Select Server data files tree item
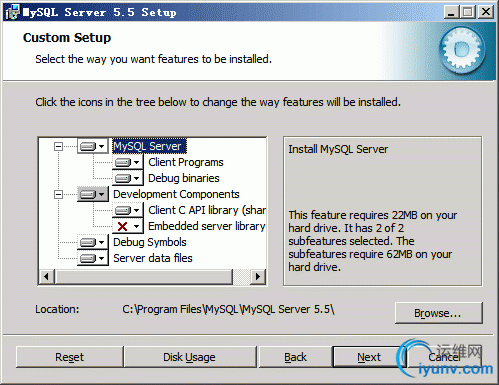 click(153, 258)
